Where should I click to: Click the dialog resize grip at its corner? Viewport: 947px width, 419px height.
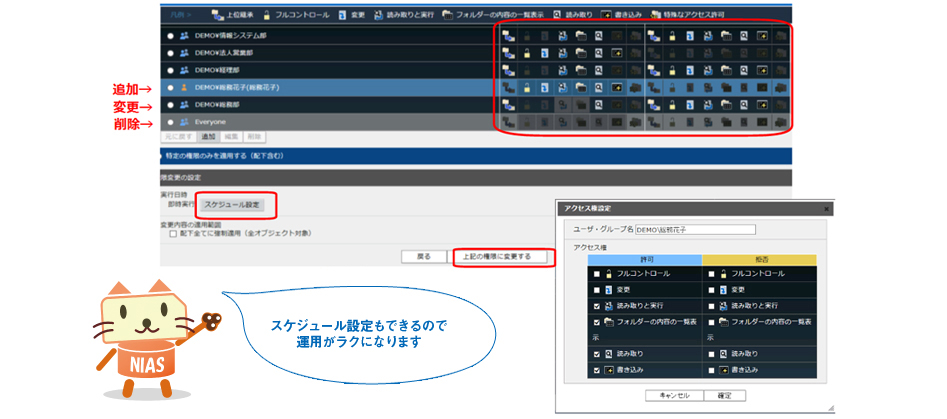click(830, 409)
